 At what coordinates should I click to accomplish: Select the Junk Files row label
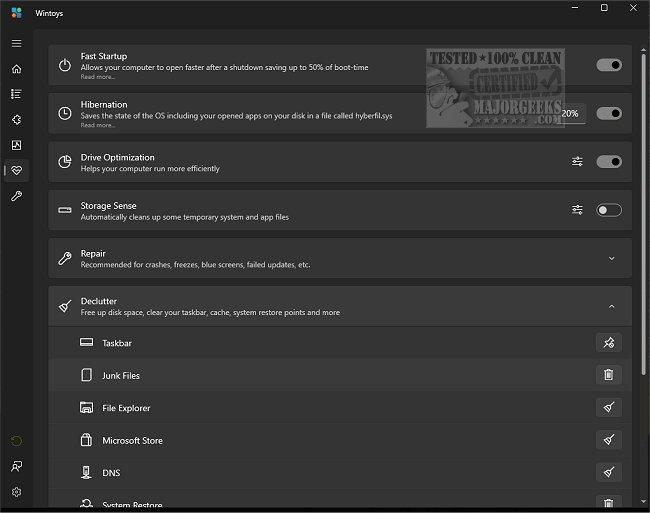coord(121,375)
